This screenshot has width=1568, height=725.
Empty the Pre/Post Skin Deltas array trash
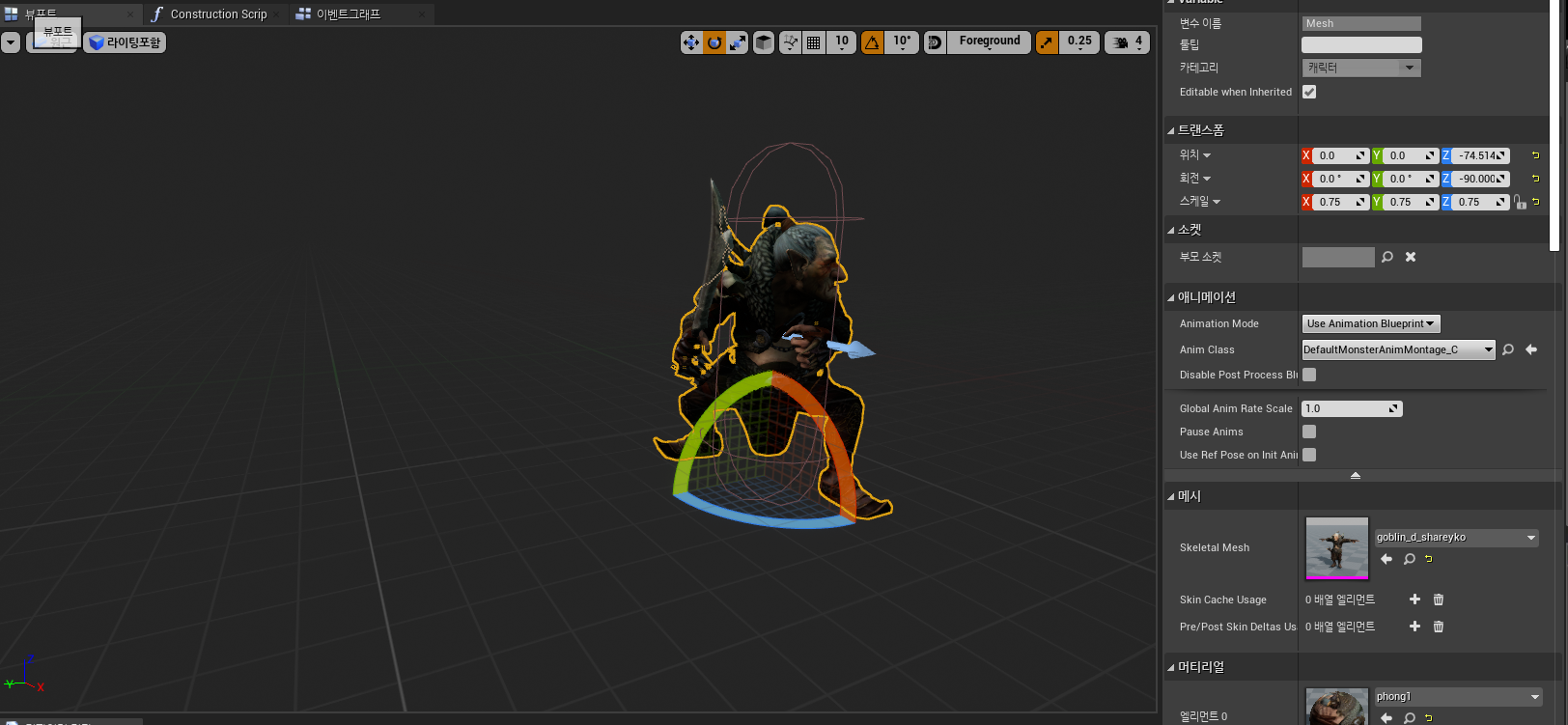[x=1439, y=627]
